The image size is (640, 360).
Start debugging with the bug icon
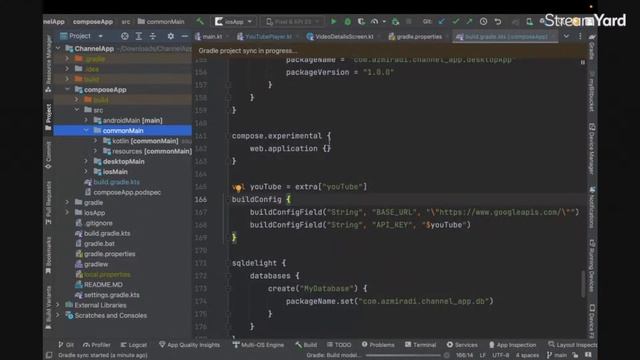tap(347, 21)
